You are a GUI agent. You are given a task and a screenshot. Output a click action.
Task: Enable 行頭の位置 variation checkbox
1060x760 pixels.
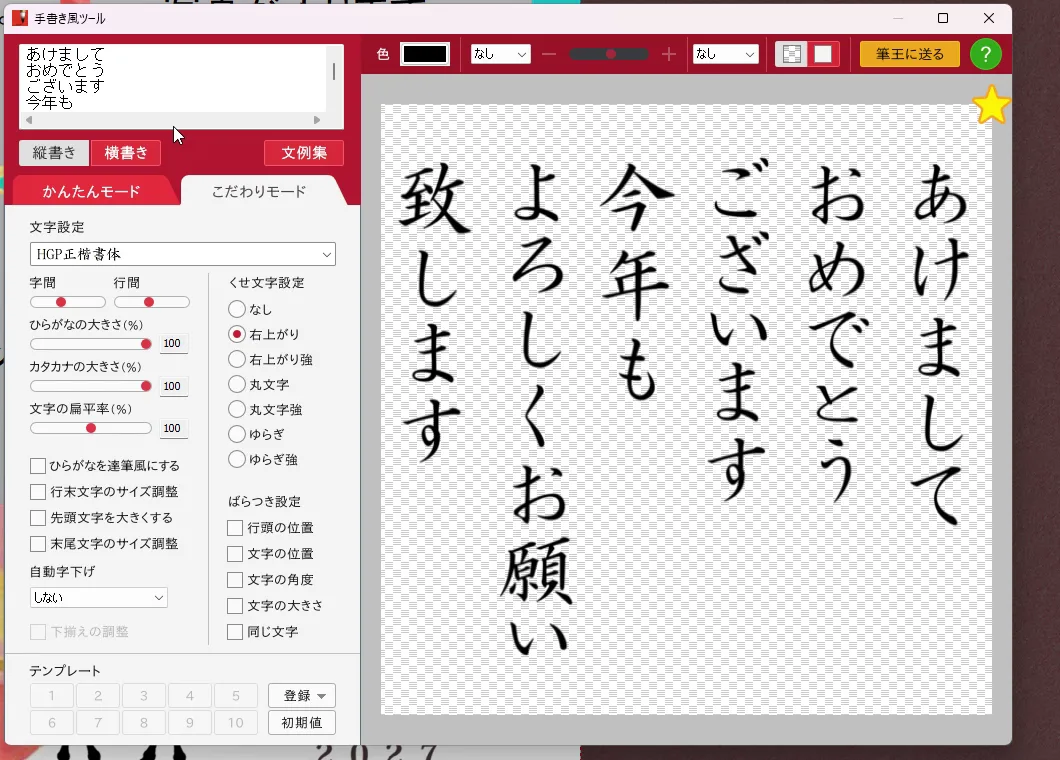click(x=235, y=527)
